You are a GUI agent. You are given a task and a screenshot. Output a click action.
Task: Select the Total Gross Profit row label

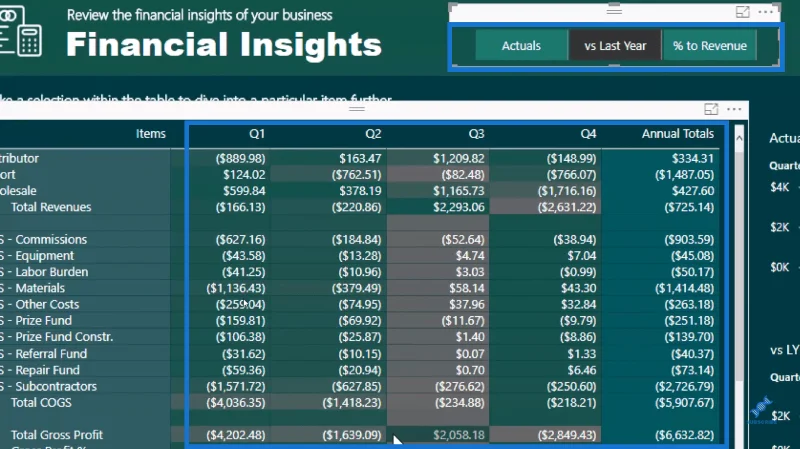click(x=57, y=435)
